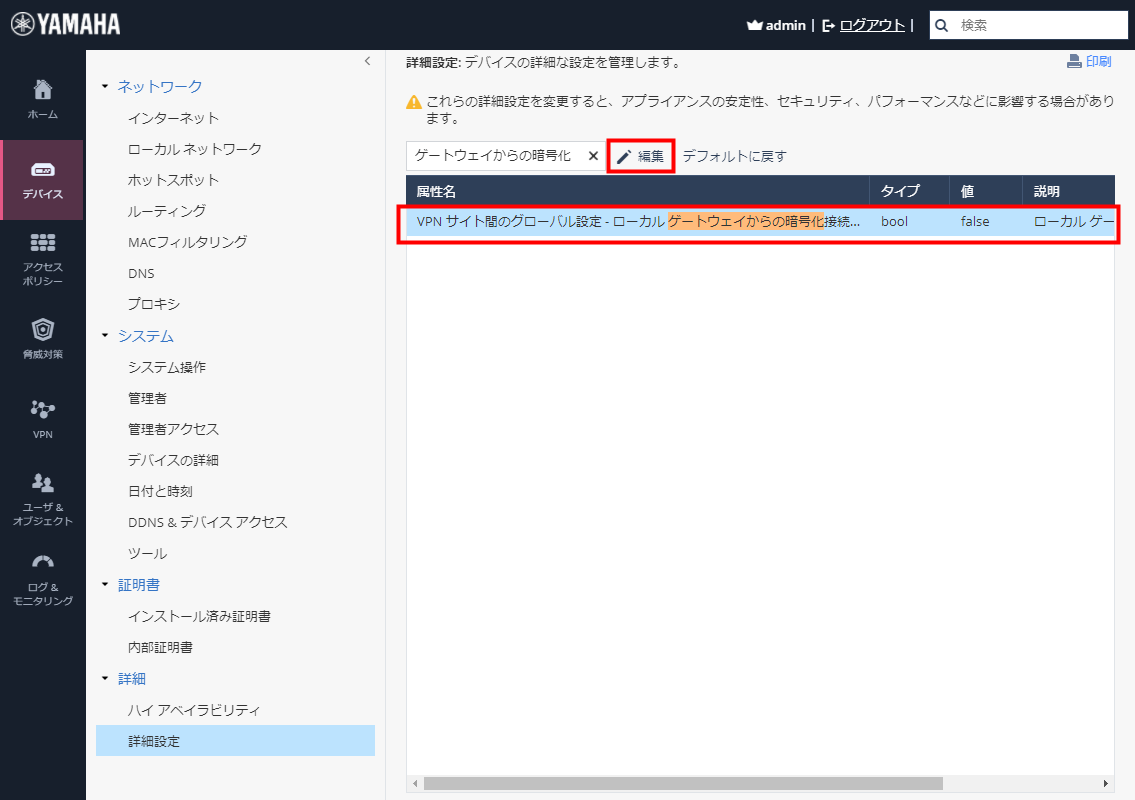Viewport: 1135px width, 800px height.
Task: Collapse the sidebar with the chevron
Action: [x=367, y=62]
